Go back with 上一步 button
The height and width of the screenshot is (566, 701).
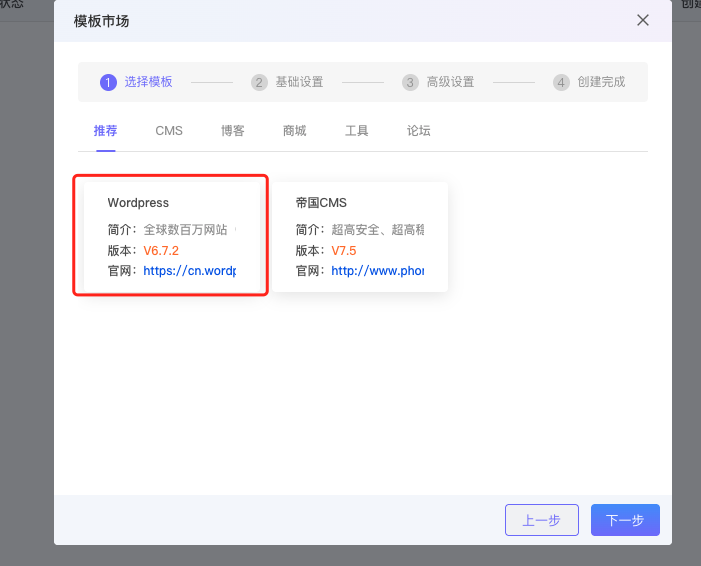coord(541,520)
